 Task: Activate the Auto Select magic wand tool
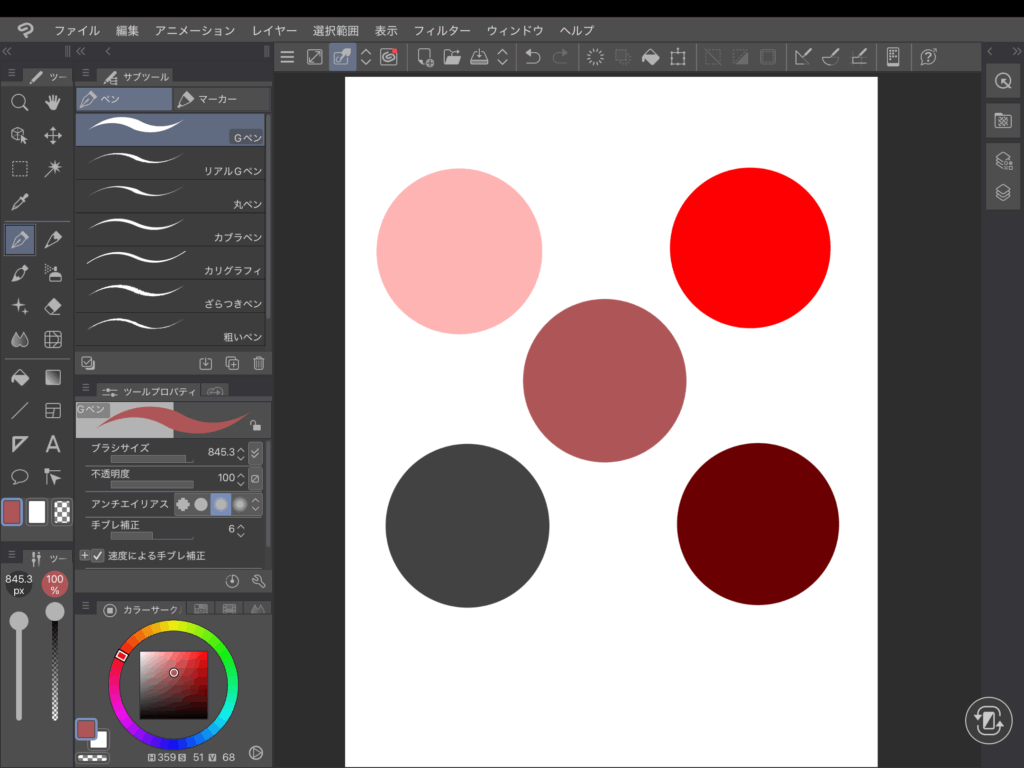54,168
